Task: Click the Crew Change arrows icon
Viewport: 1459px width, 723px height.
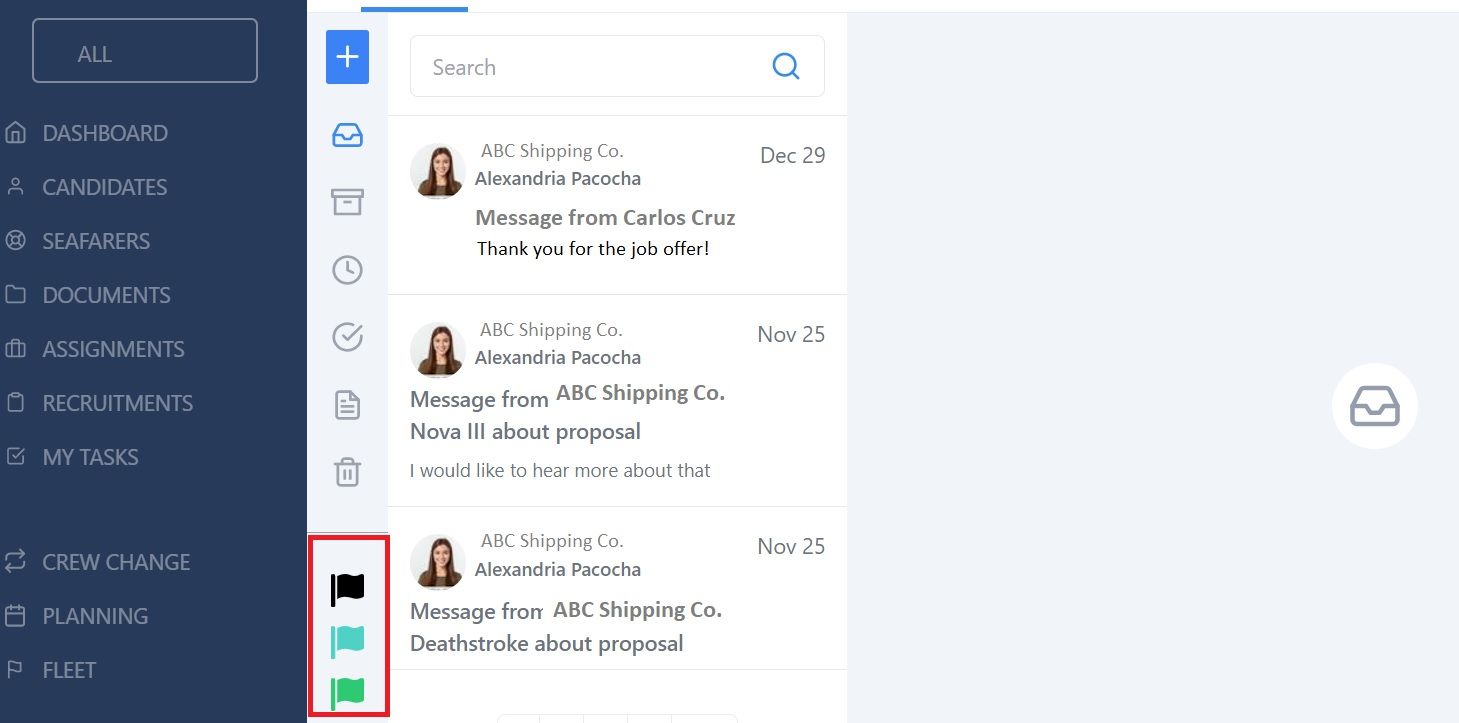Action: (x=15, y=561)
